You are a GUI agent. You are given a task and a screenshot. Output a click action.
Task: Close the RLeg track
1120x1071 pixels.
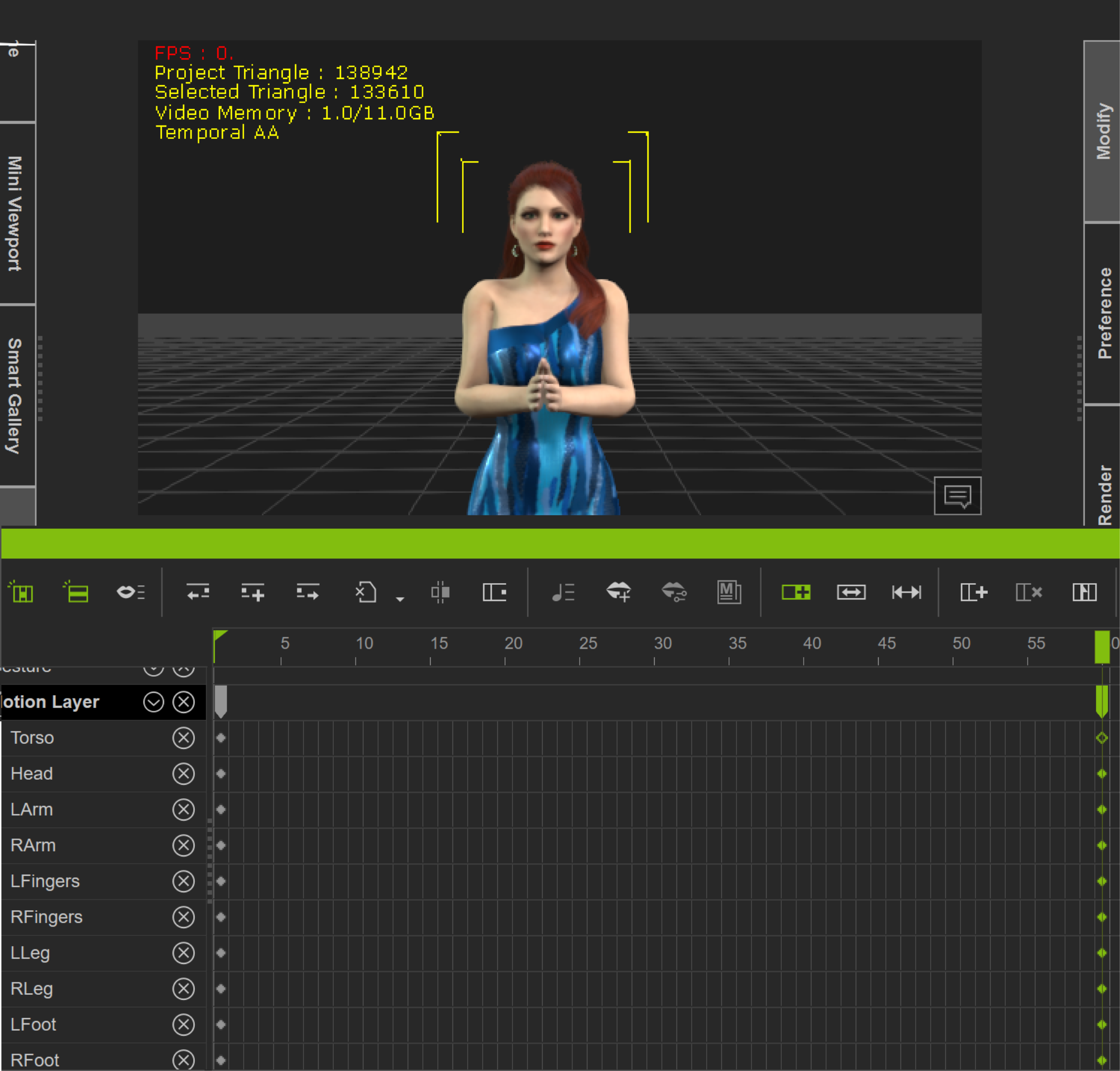183,989
